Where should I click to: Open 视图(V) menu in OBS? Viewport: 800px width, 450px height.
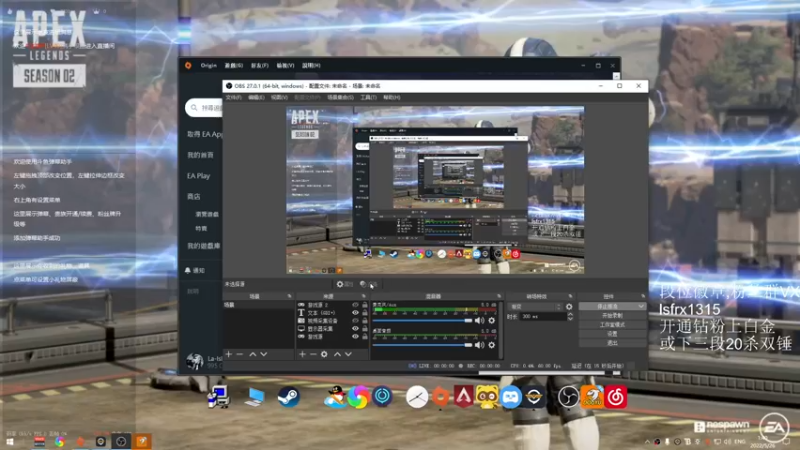(x=279, y=97)
